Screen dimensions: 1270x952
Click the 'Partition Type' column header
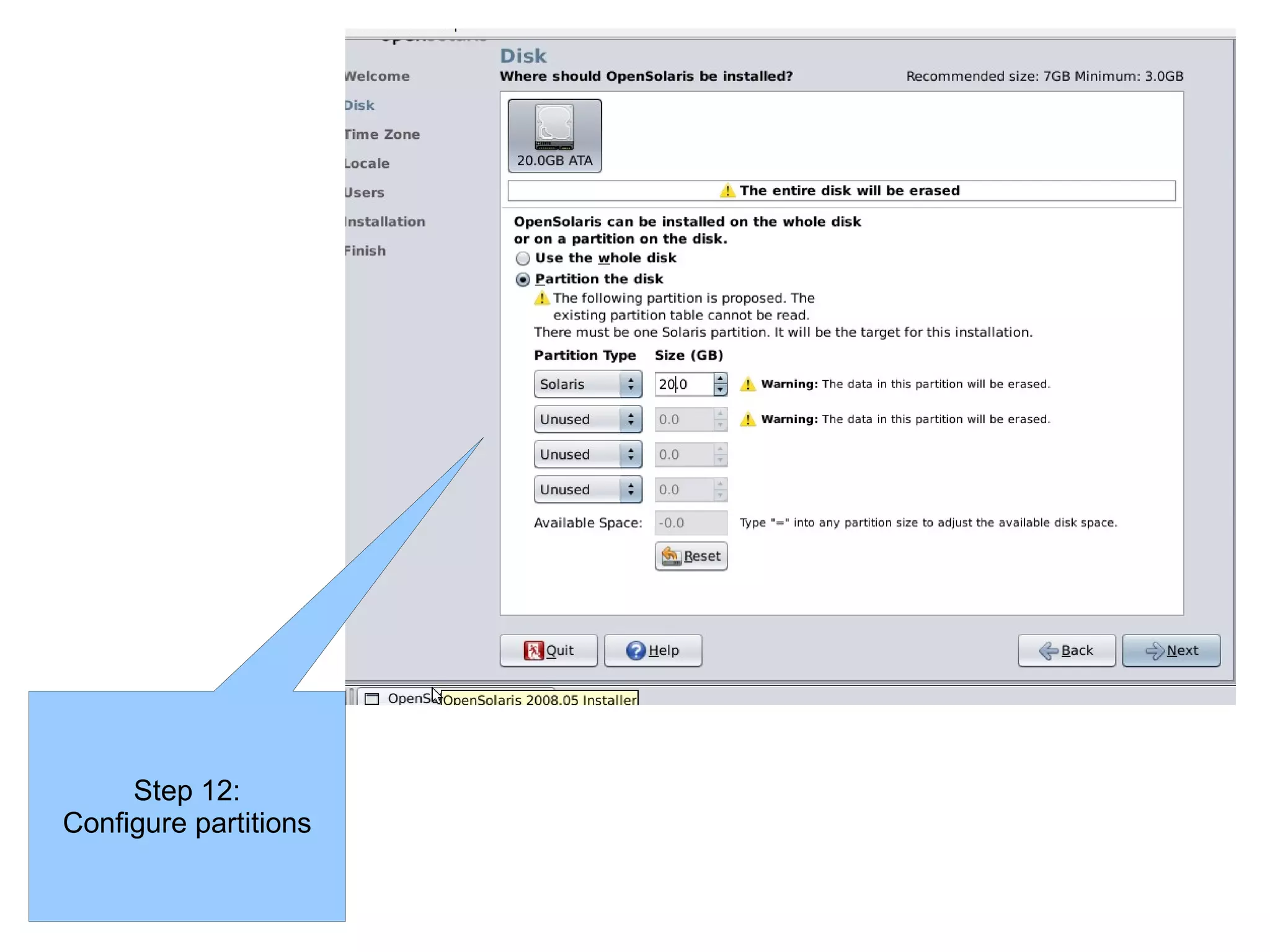[x=585, y=355]
